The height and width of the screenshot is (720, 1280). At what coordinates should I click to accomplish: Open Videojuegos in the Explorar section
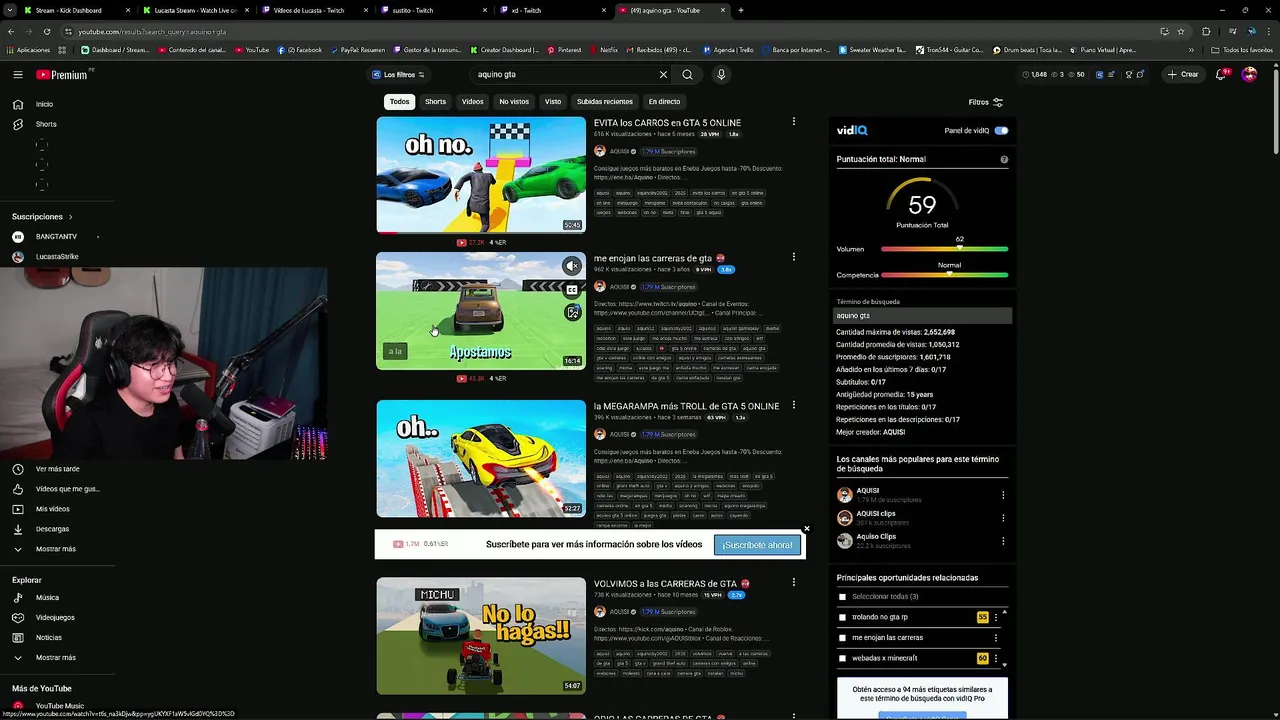tap(46, 618)
